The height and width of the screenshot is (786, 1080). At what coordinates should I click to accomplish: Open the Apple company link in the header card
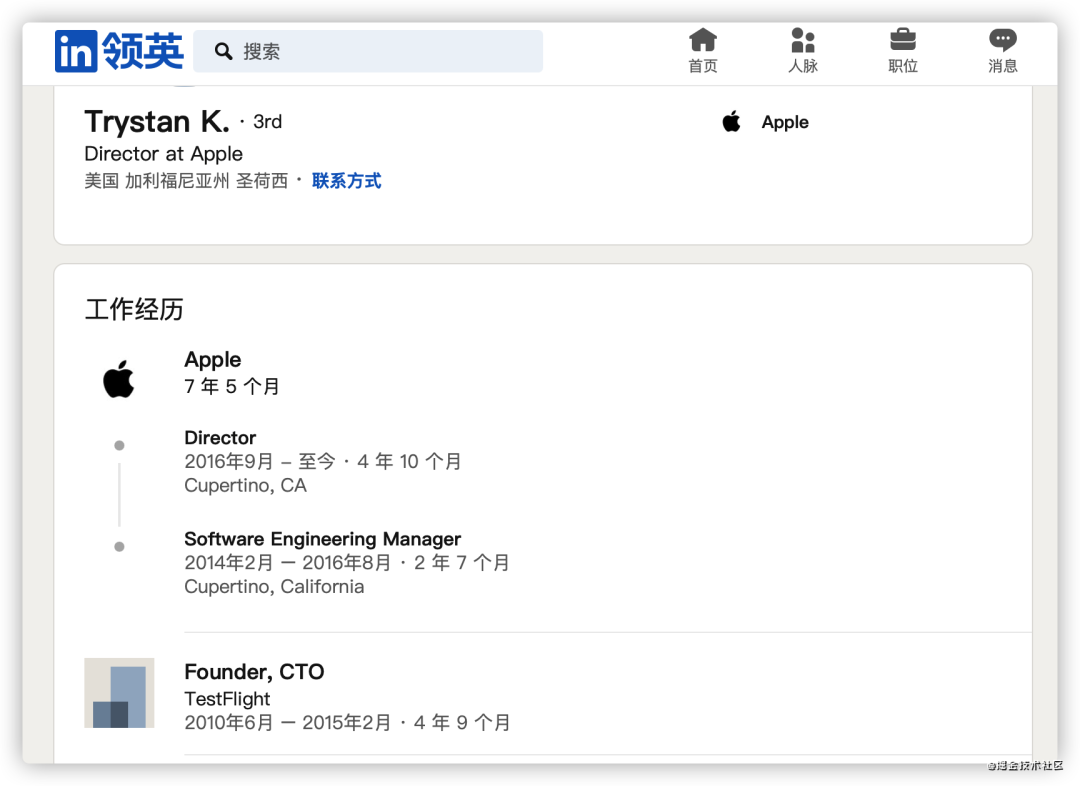[785, 123]
